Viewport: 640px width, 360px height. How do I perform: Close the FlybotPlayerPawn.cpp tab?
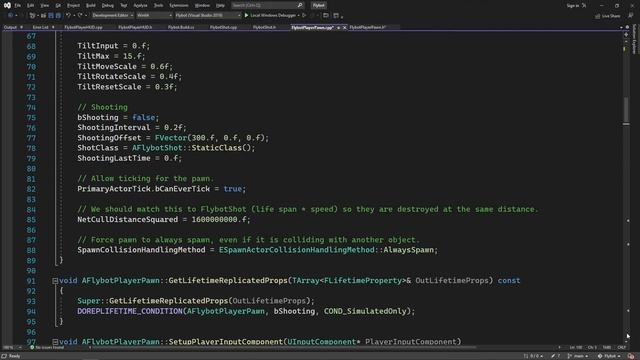344,27
